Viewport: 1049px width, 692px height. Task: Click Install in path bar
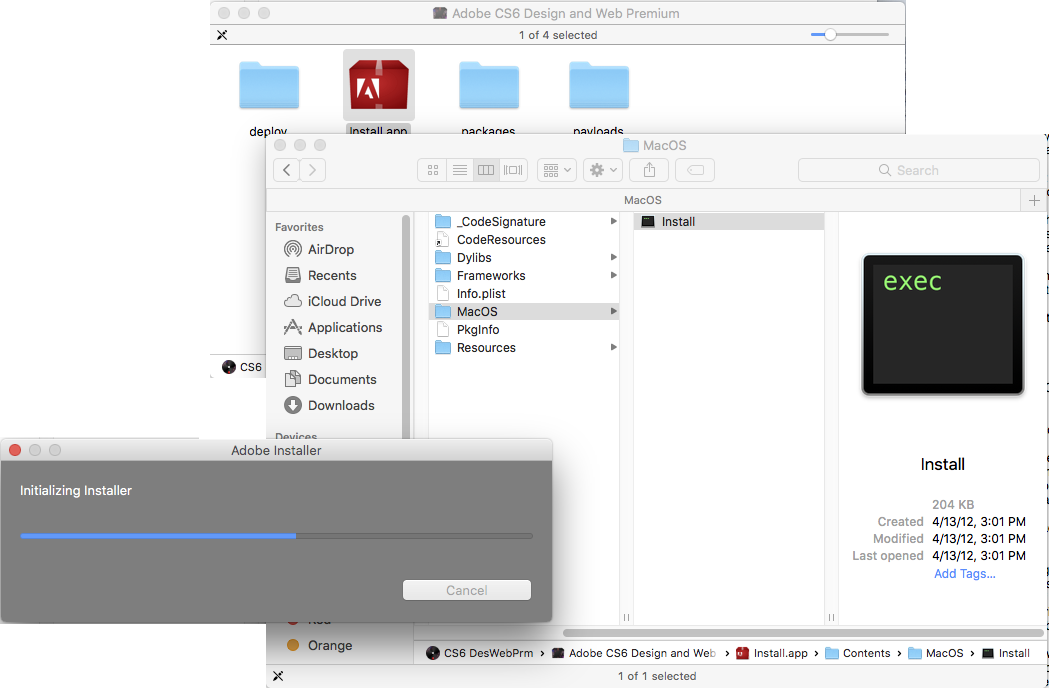1006,653
